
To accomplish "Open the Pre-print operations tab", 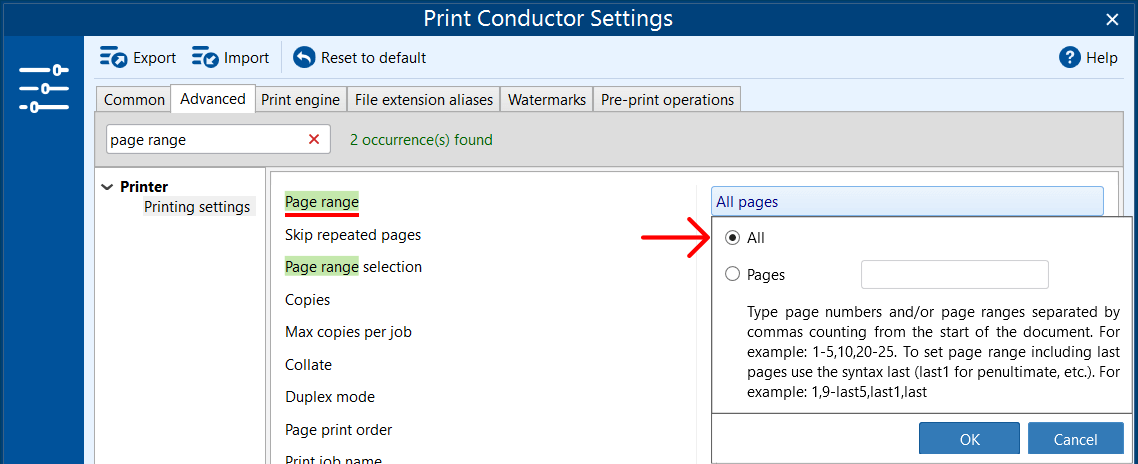I will 667,100.
